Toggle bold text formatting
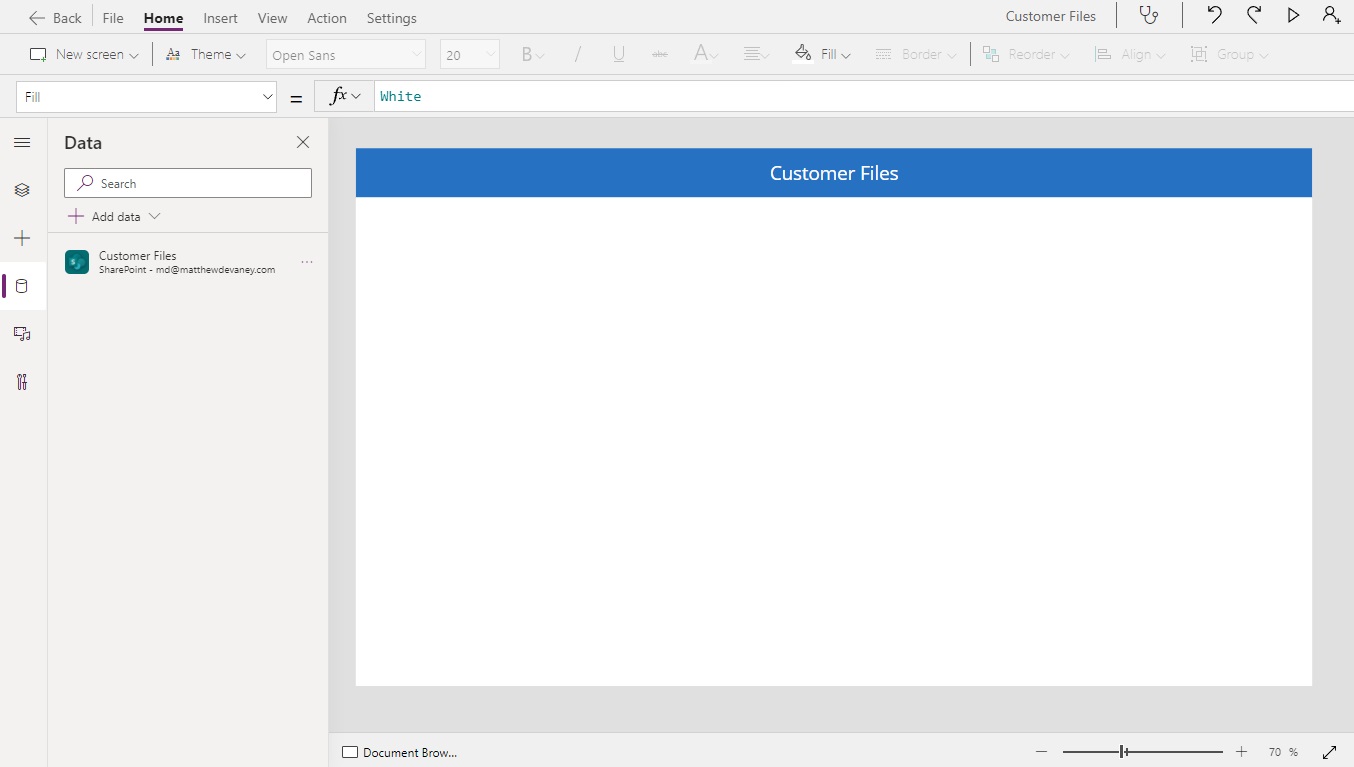This screenshot has width=1354, height=767. point(528,54)
